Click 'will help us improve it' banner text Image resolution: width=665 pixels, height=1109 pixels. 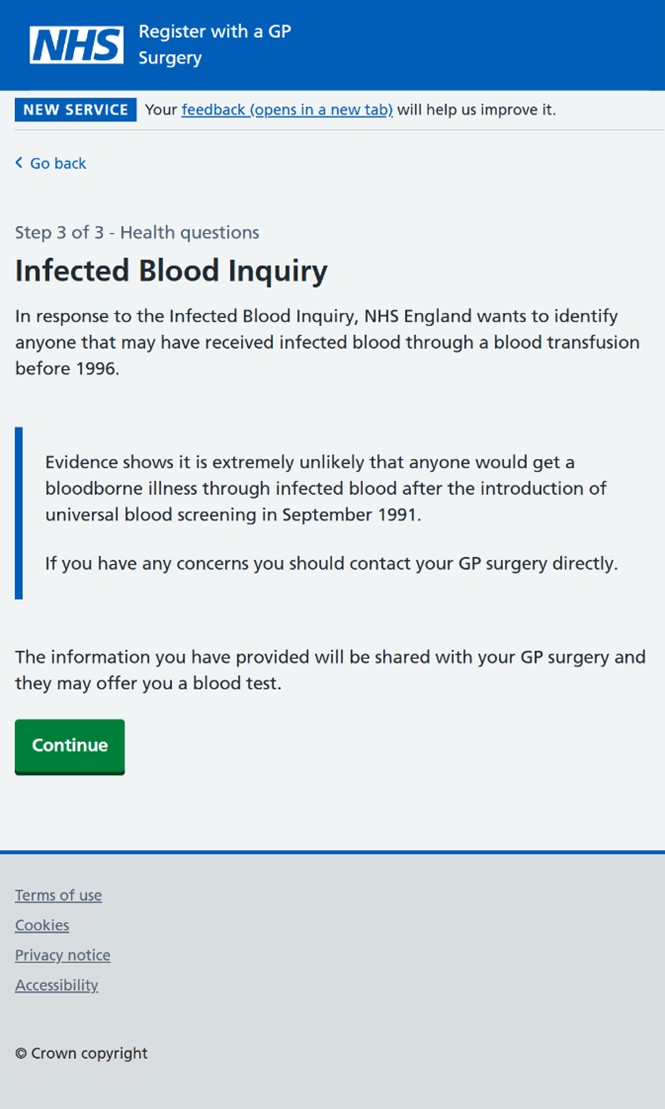pyautogui.click(x=476, y=110)
